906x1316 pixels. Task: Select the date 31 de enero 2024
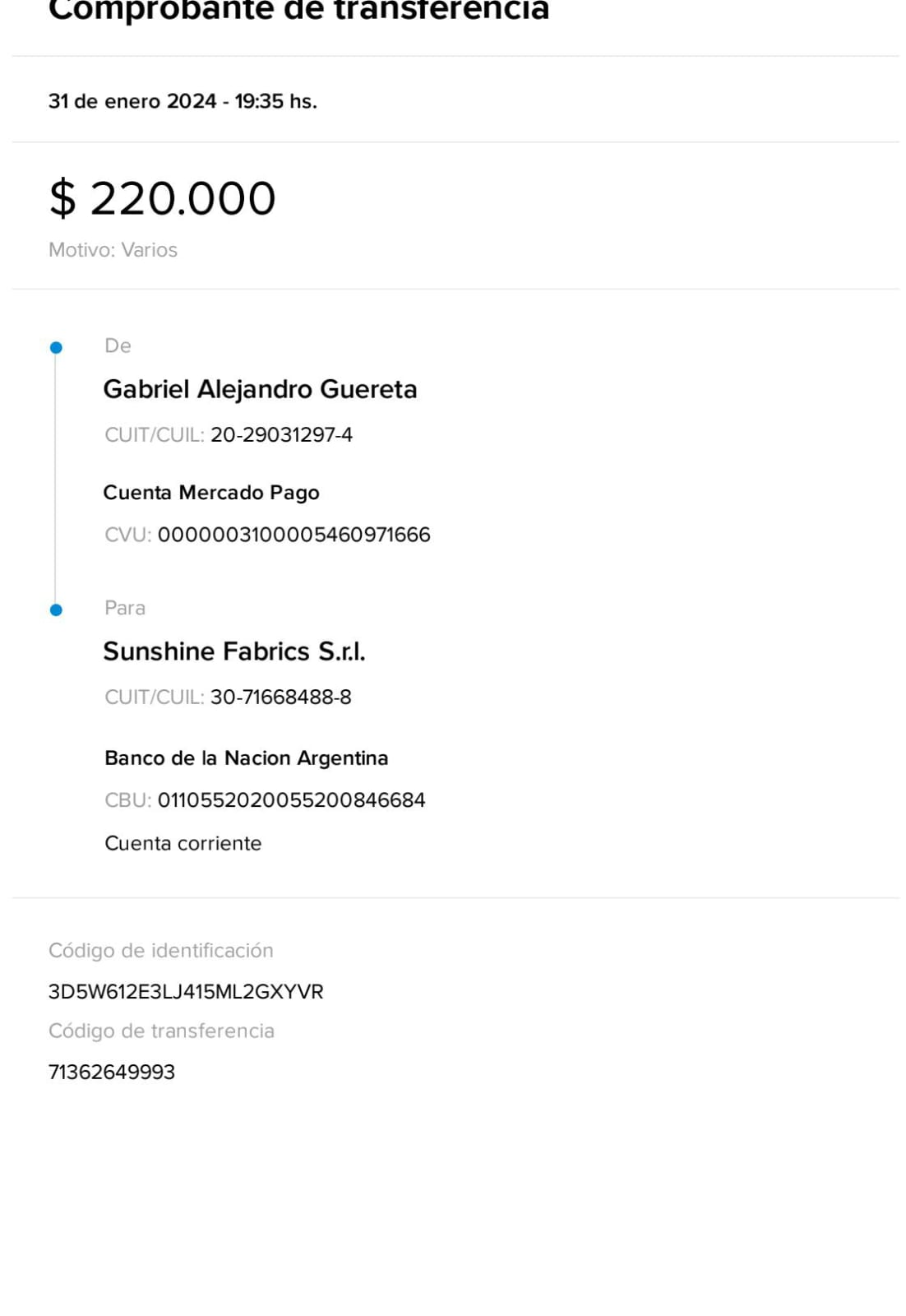[x=132, y=101]
